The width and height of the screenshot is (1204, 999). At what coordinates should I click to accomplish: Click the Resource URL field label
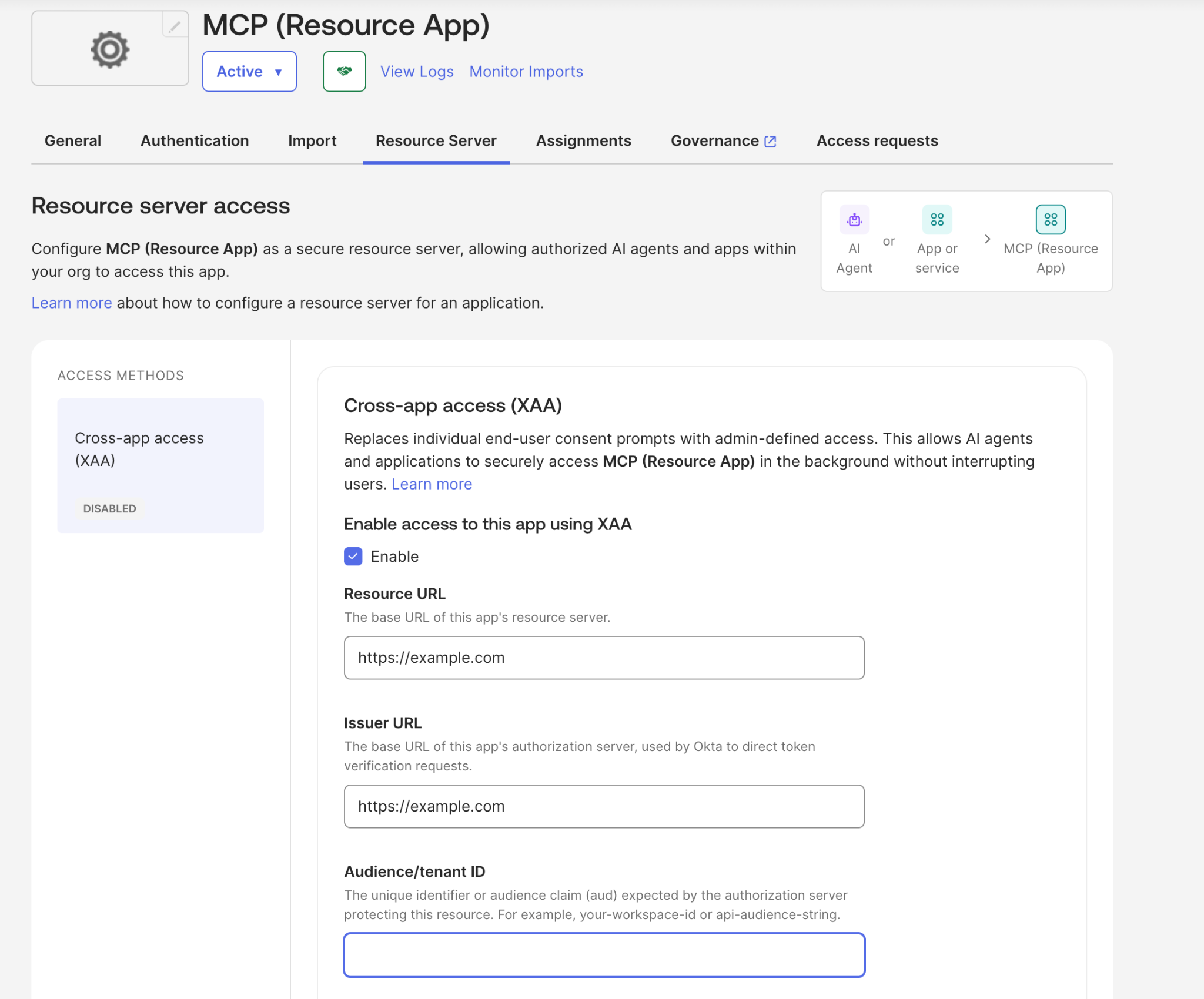point(395,594)
